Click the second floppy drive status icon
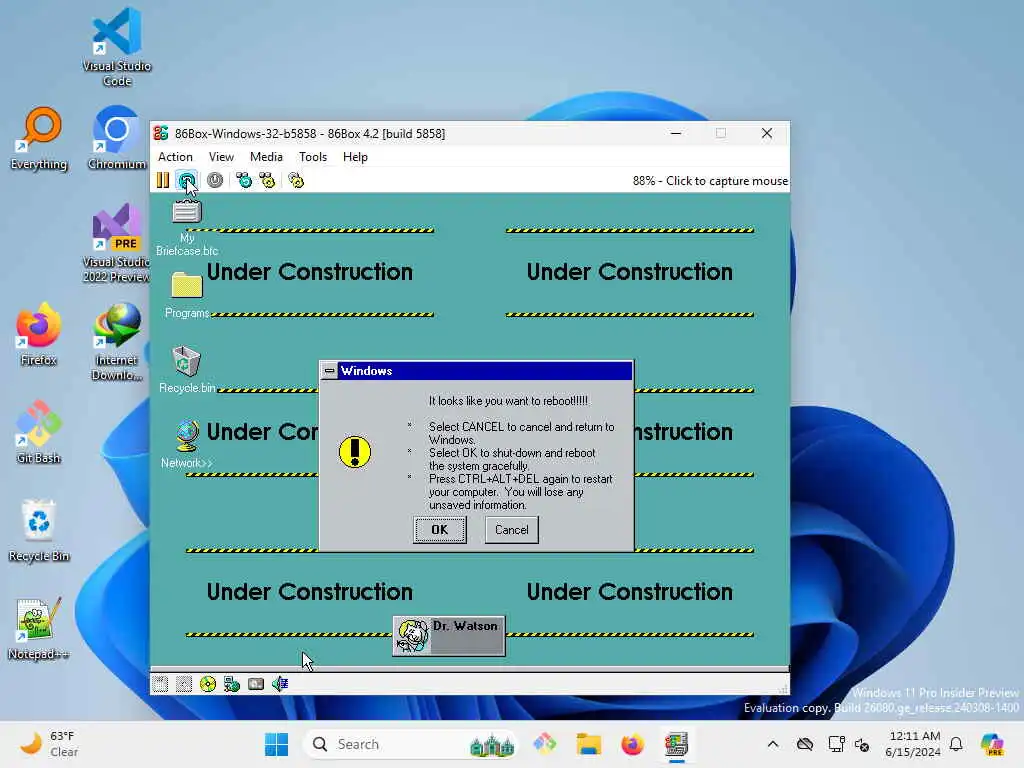Viewport: 1024px width, 768px height. point(184,684)
